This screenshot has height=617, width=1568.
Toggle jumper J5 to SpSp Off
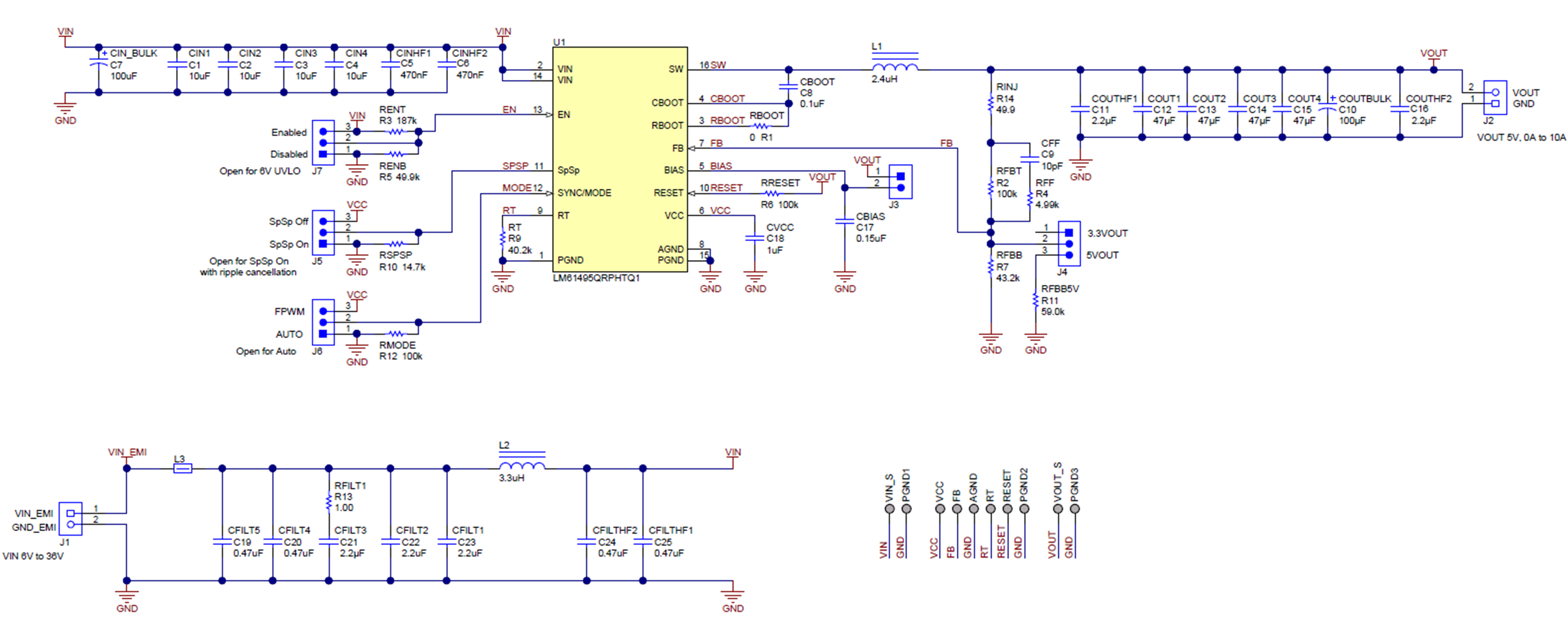pyautogui.click(x=322, y=221)
